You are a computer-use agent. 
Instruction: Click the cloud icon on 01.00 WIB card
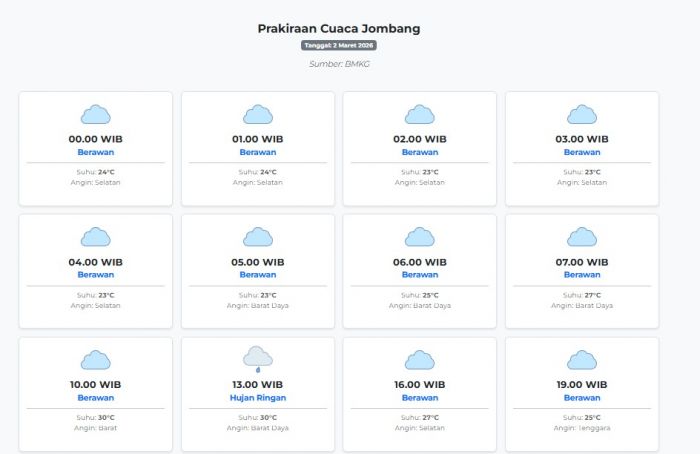[258, 115]
